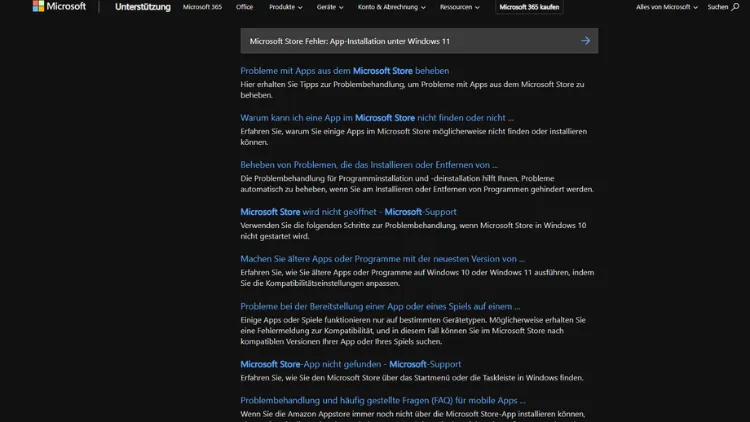Click text 'Erfahren Sie, wie Sie den Microsoft Store'
Image resolution: width=750 pixels, height=422 pixels.
(309, 378)
